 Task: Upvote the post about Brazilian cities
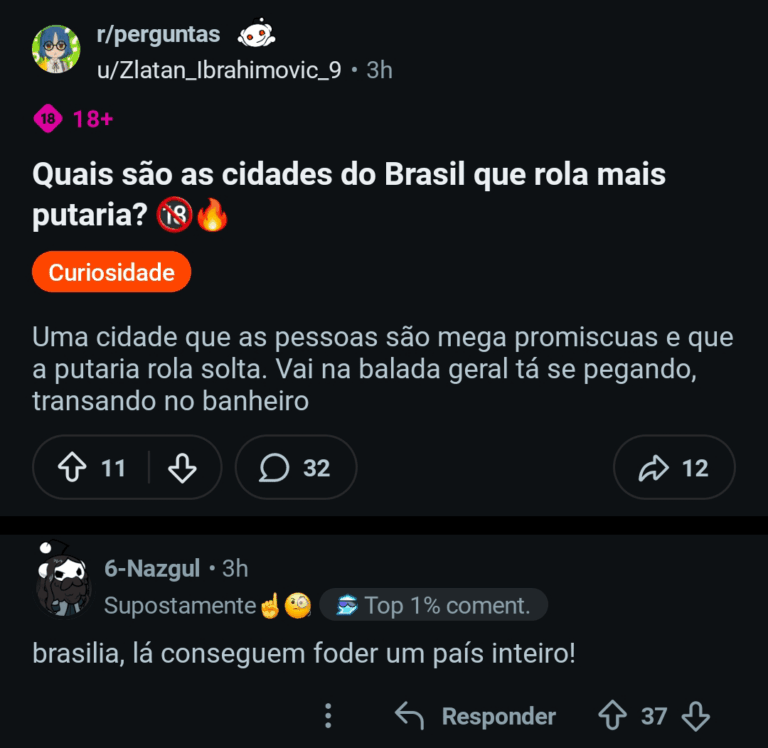(x=72, y=468)
